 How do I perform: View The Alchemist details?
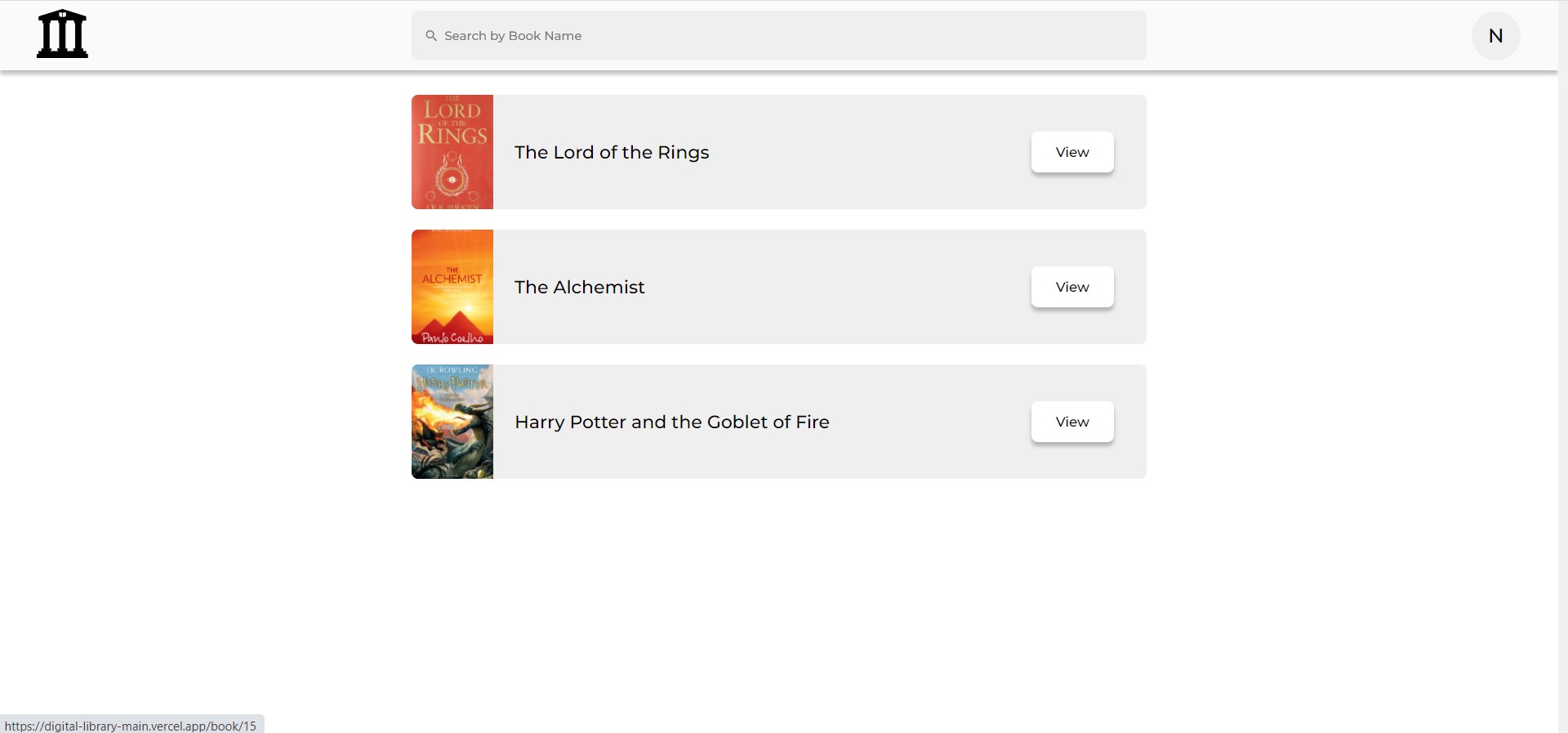click(1071, 287)
